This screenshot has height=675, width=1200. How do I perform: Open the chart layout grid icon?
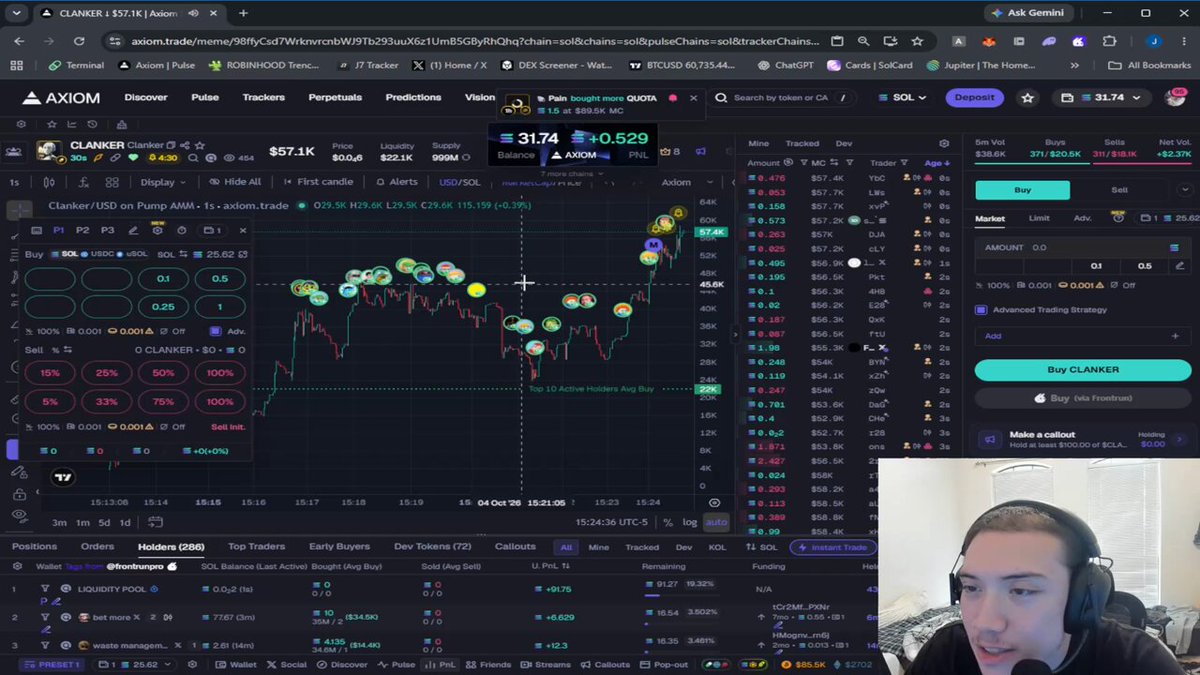[x=112, y=182]
